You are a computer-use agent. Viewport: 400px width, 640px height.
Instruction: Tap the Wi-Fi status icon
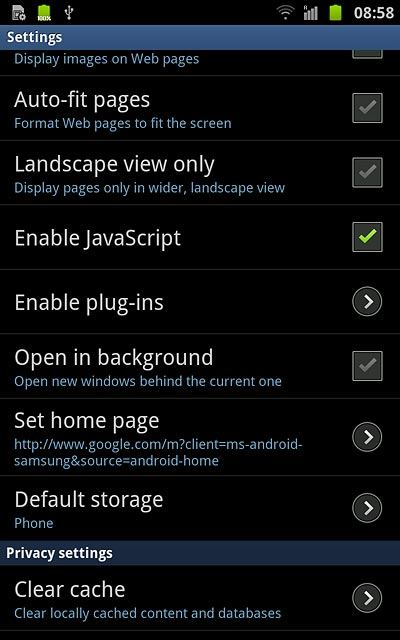click(285, 12)
